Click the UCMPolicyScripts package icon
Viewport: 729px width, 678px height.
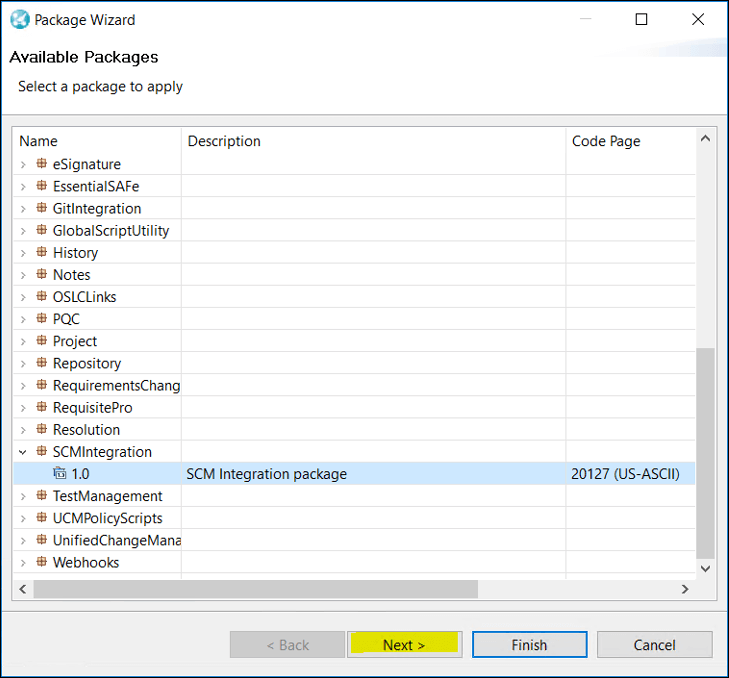(x=42, y=518)
